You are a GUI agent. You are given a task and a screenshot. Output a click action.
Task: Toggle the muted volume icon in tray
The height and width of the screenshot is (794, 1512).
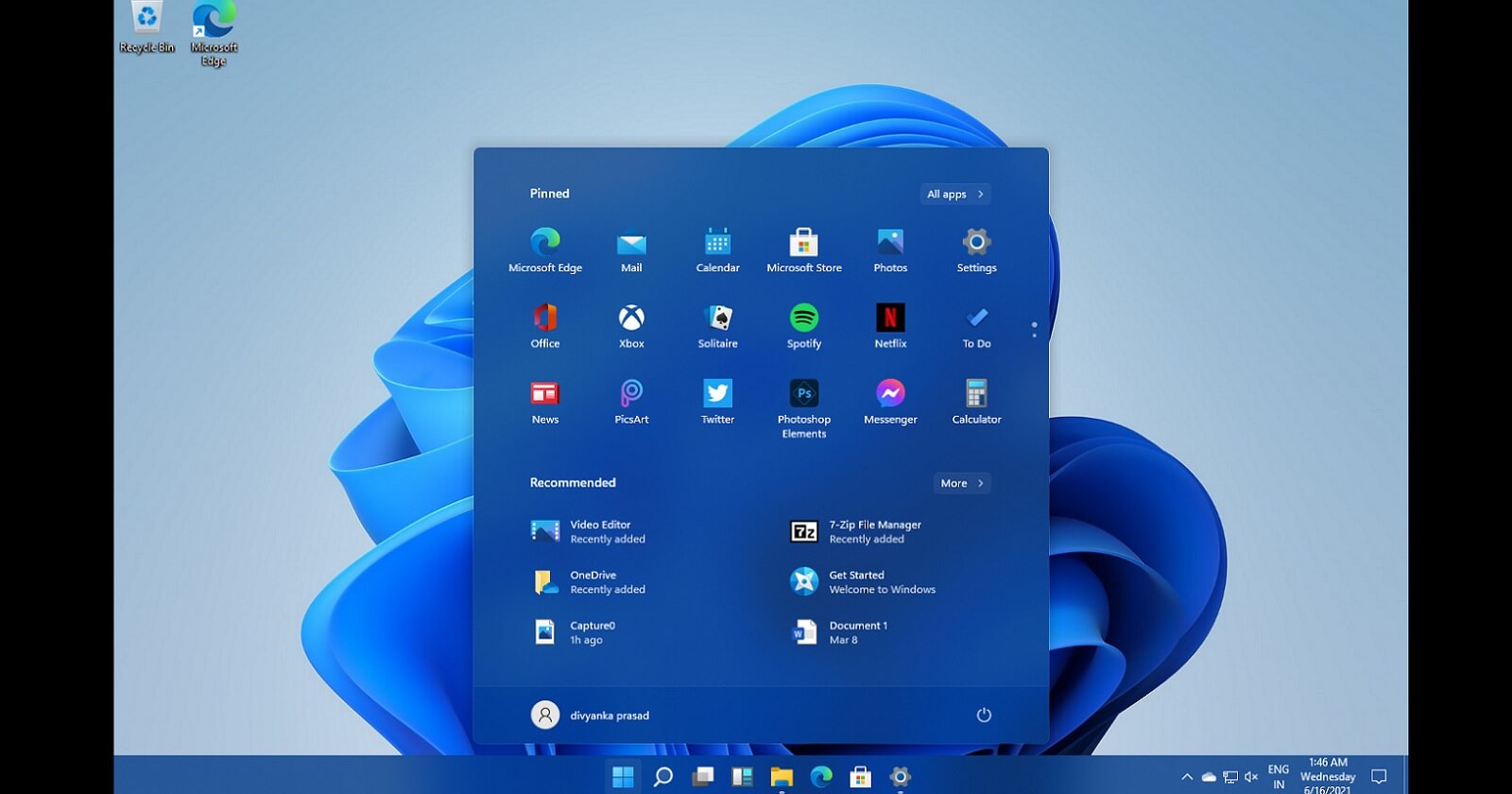[x=1251, y=777]
